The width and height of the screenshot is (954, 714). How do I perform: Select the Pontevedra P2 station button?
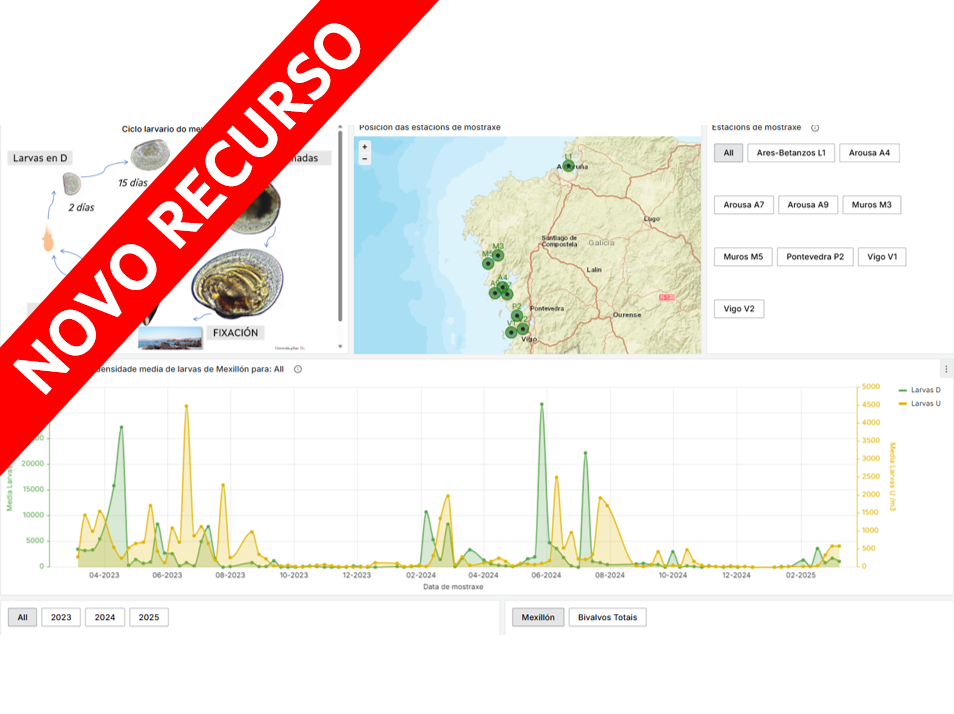pos(815,257)
